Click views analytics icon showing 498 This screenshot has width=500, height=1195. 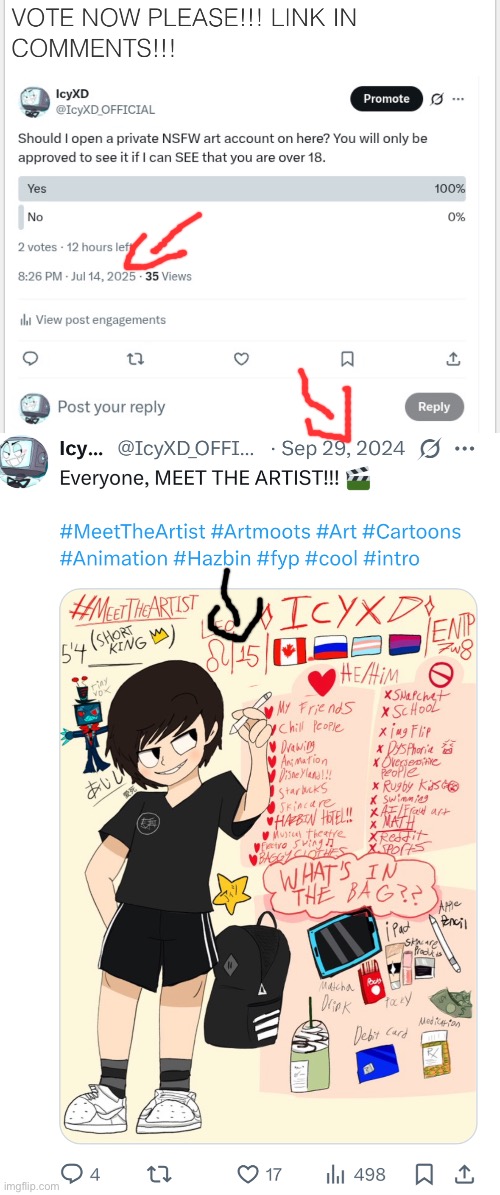(335, 1174)
